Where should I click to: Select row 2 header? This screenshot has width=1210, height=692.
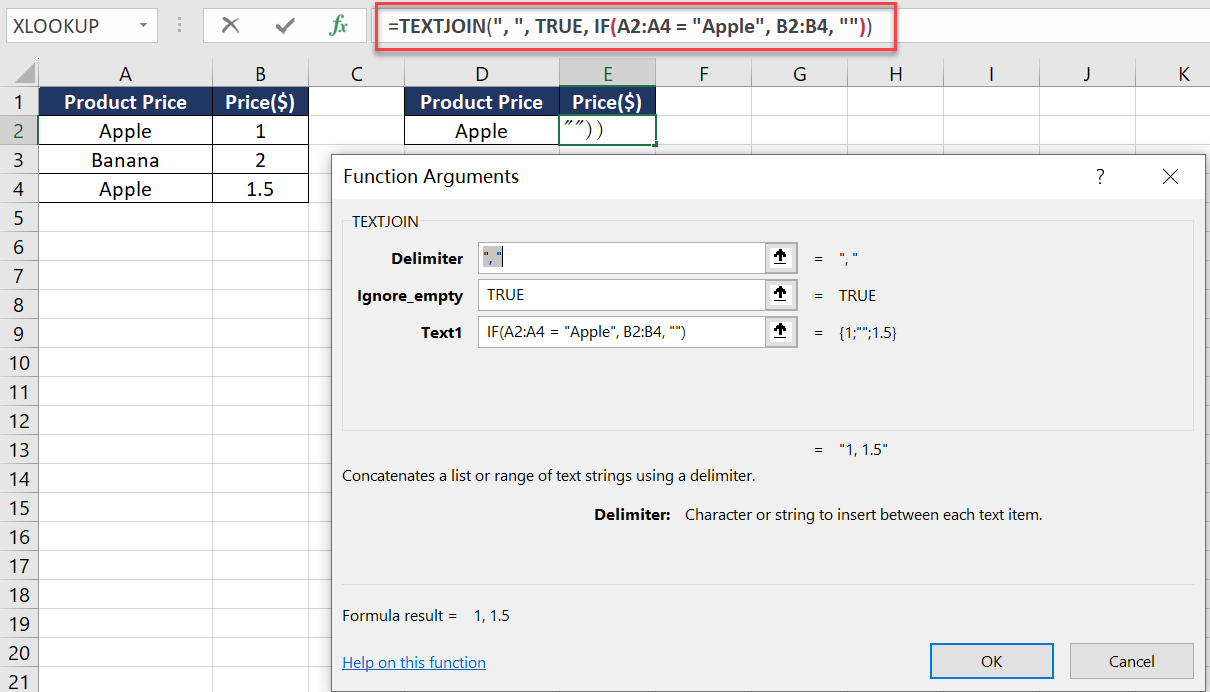(x=19, y=131)
